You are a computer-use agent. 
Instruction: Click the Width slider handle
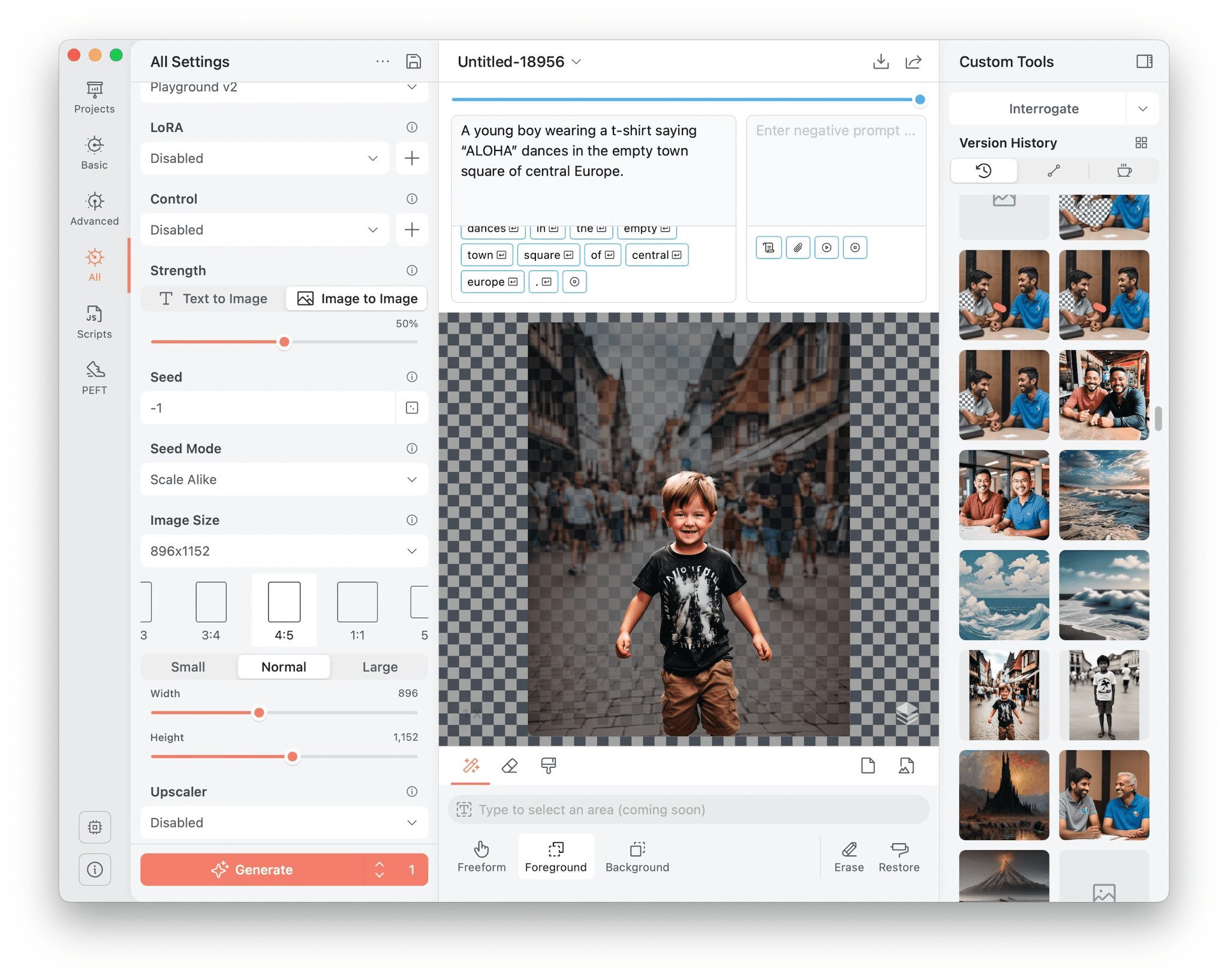(x=259, y=713)
